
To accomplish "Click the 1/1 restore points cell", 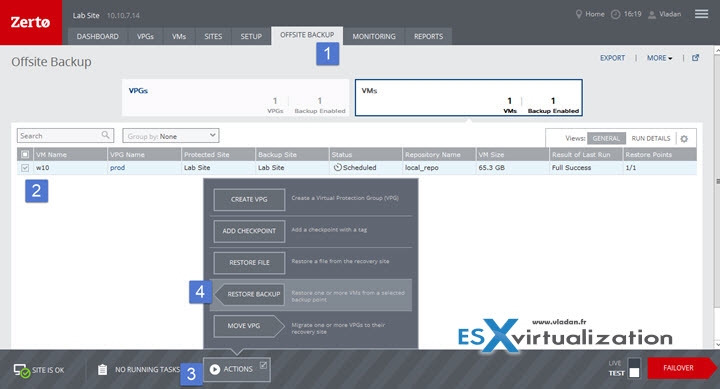I will [x=660, y=168].
